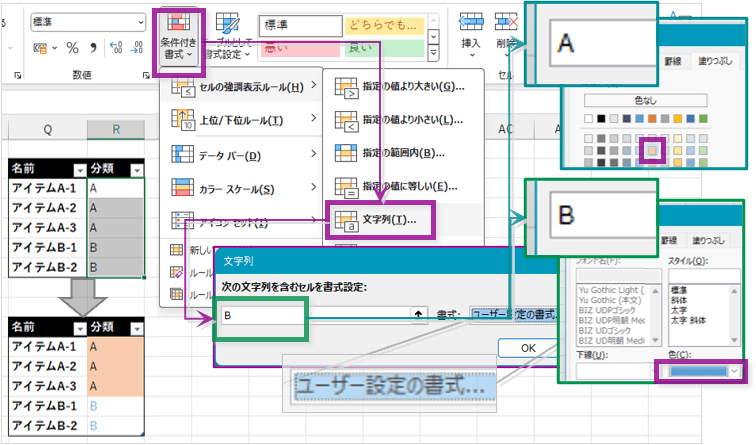Click the text field containing B
756x445 pixels.
pyautogui.click(x=258, y=315)
